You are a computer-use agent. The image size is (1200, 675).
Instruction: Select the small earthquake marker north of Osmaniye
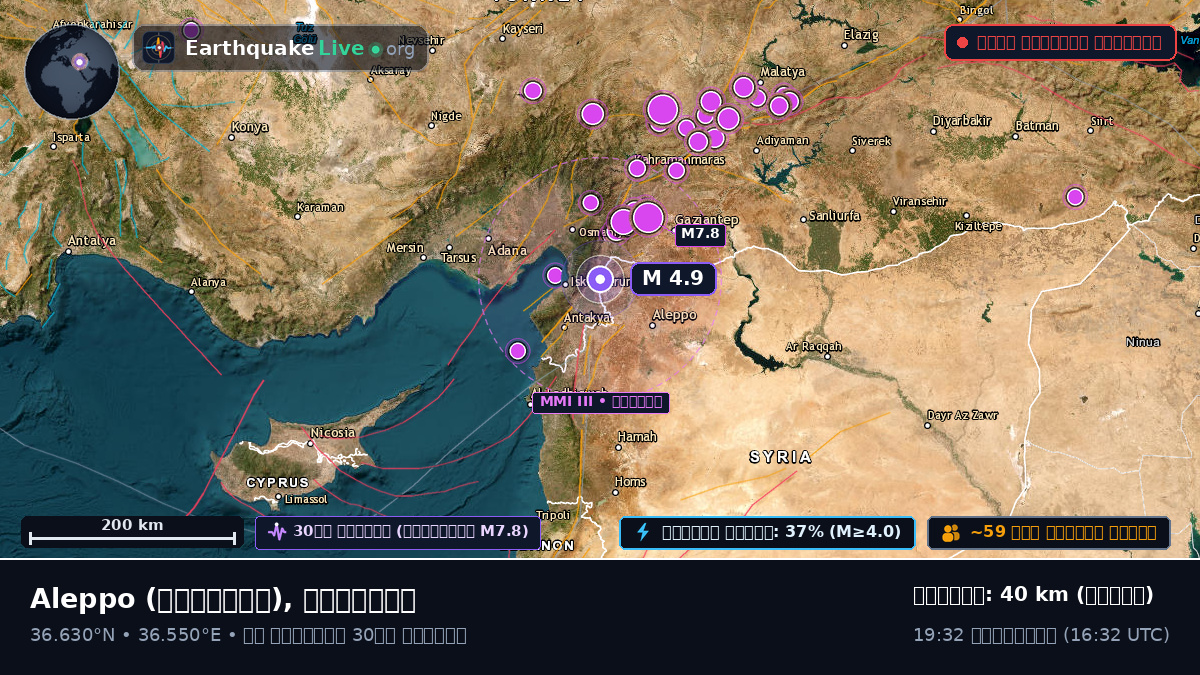click(x=591, y=203)
